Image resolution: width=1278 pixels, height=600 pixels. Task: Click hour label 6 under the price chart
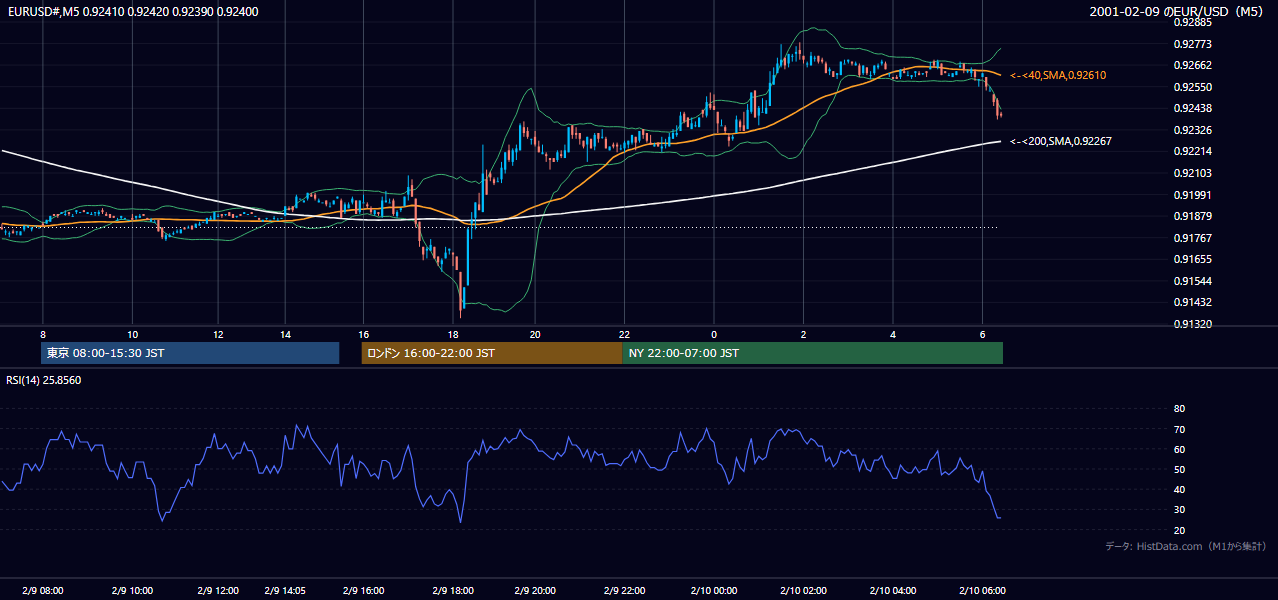[983, 334]
